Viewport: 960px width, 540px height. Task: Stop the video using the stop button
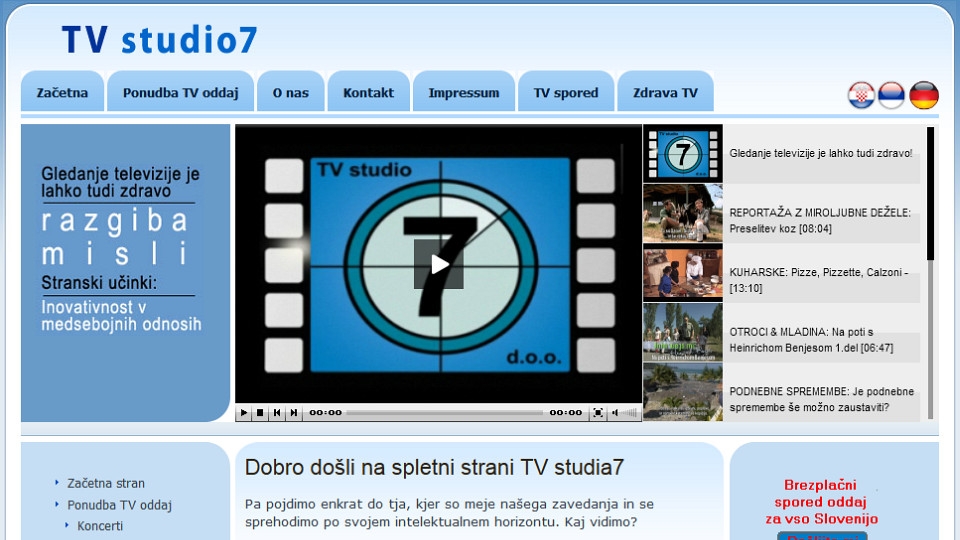click(260, 412)
